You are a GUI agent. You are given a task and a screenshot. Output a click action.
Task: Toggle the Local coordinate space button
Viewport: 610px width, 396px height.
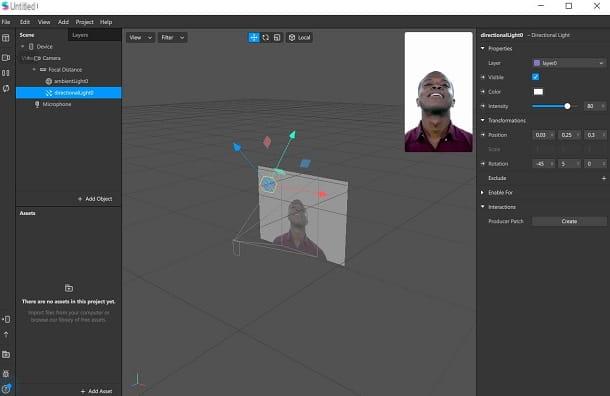(x=299, y=37)
